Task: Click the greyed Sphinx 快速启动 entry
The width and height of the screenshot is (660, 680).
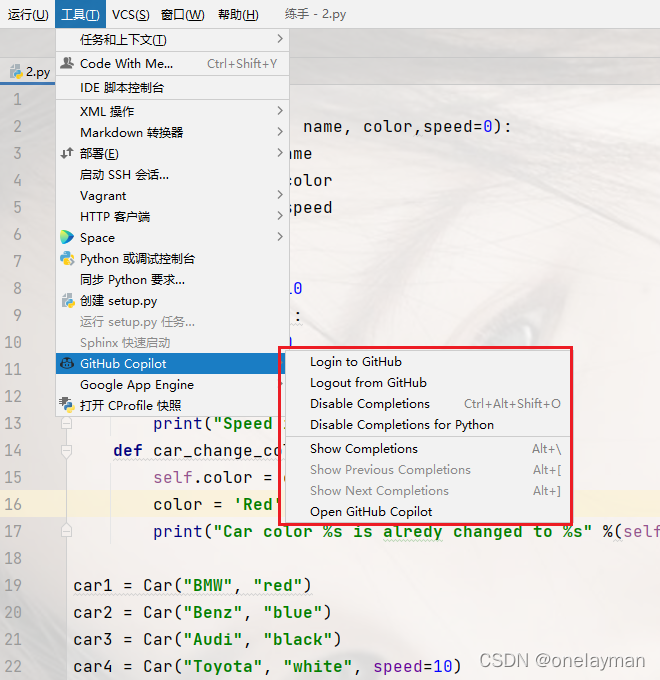Action: 173,343
